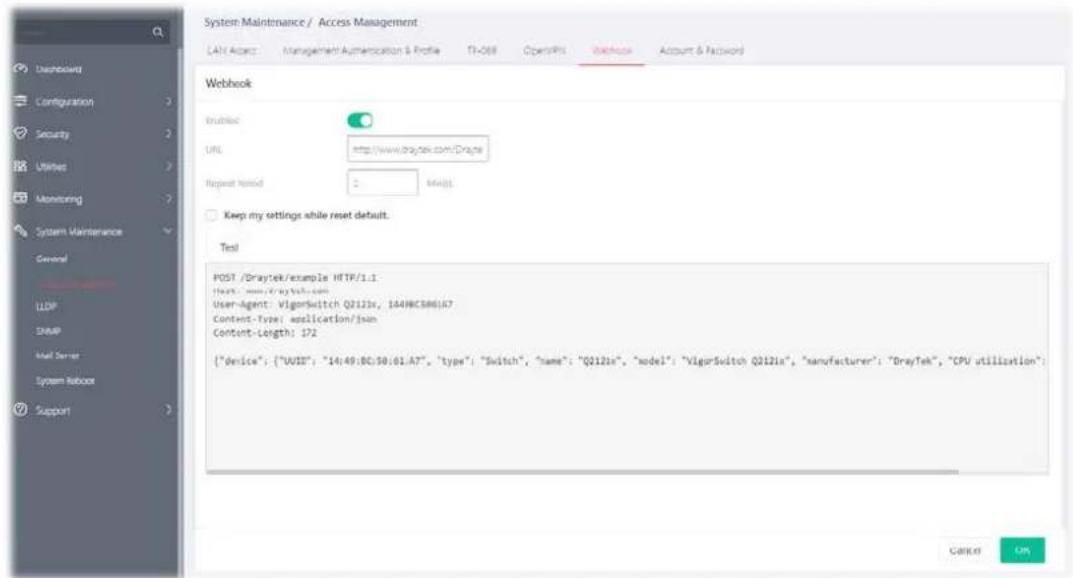The width and height of the screenshot is (1073, 578).
Task: Click the Dashboard gauge icon
Action: (21, 69)
